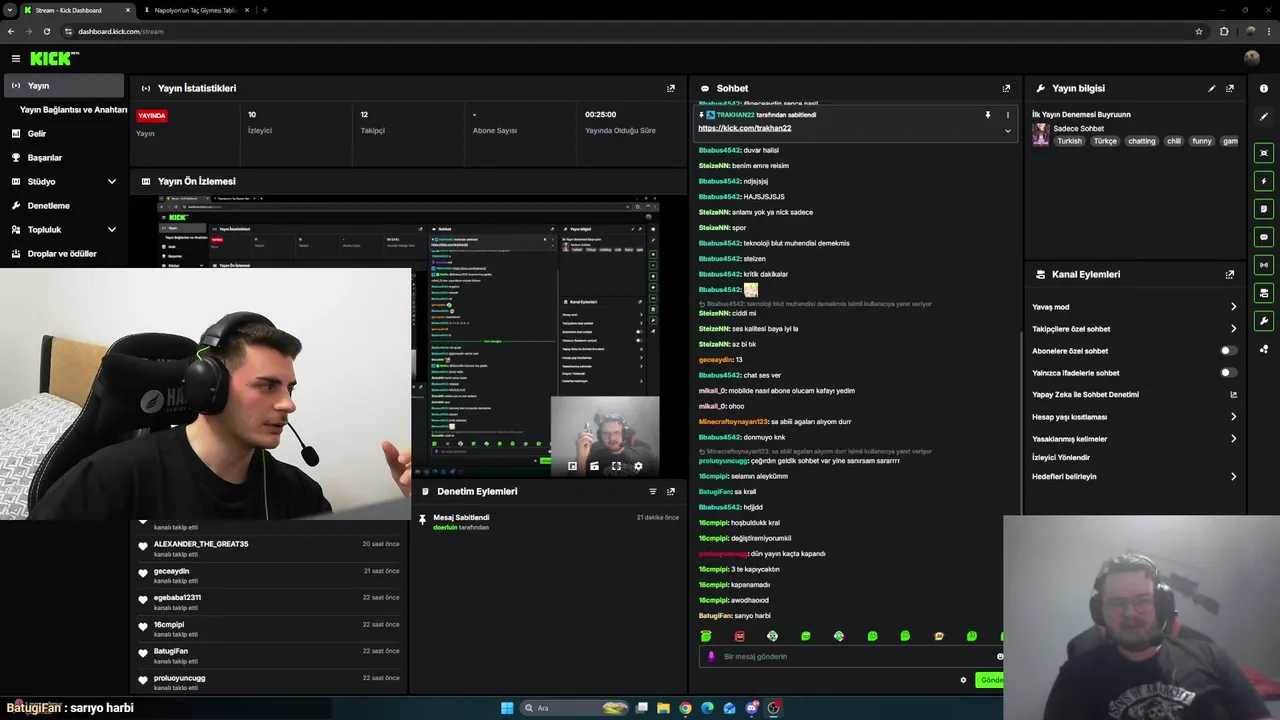
Task: Click the Sadece Sohbet category thumbnail
Action: tap(1041, 134)
